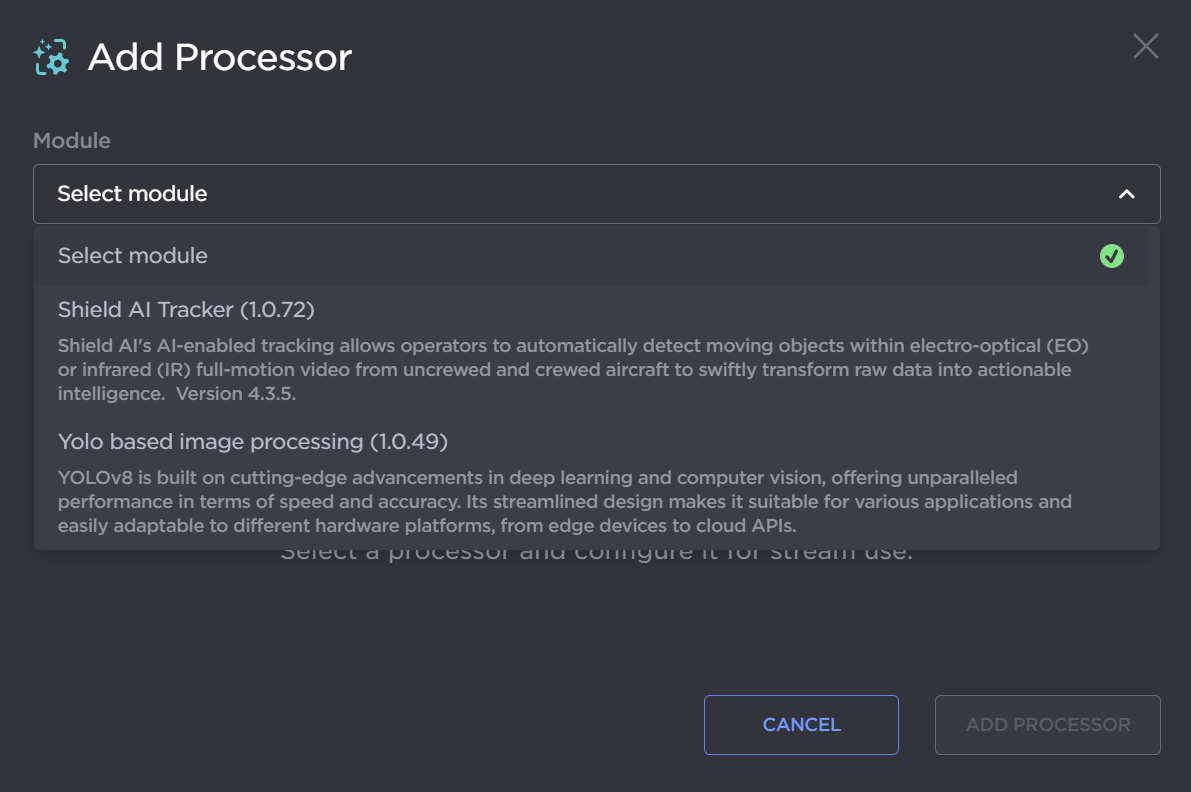Click 'Version 4.3.5' in Shield AI description
Screen dimensions: 1191x792
(x=235, y=394)
